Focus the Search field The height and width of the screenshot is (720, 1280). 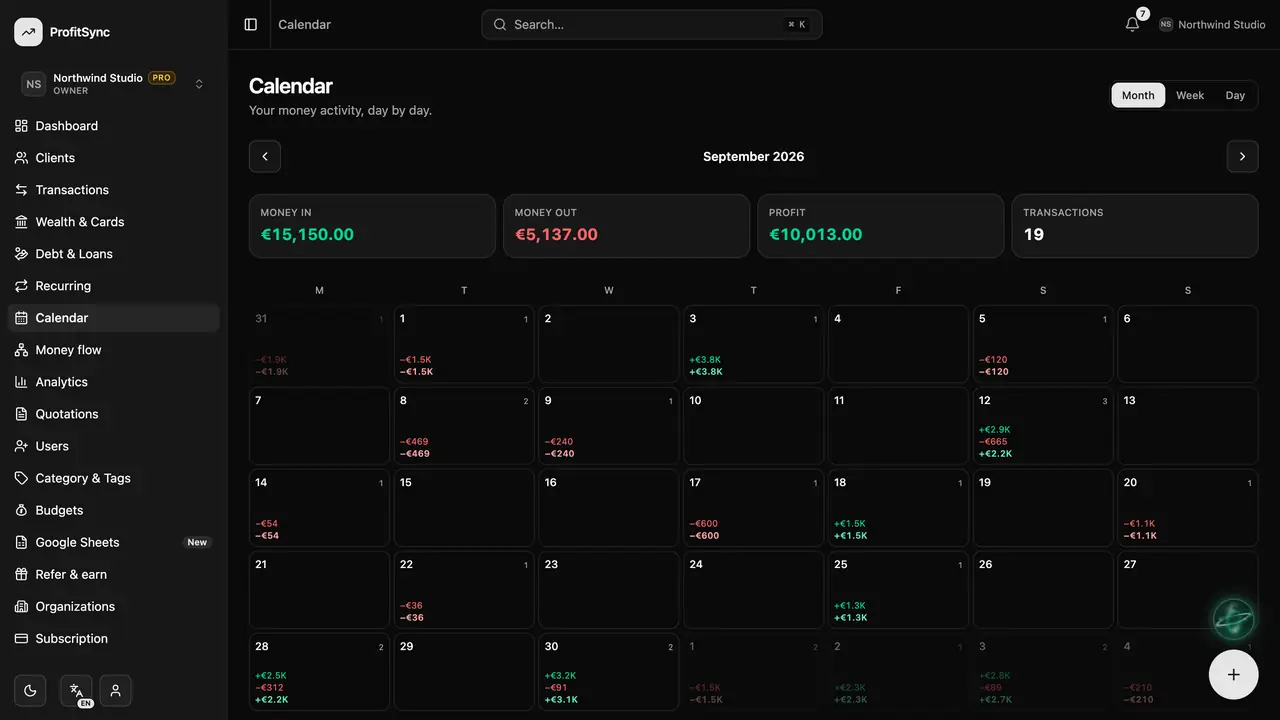click(652, 24)
